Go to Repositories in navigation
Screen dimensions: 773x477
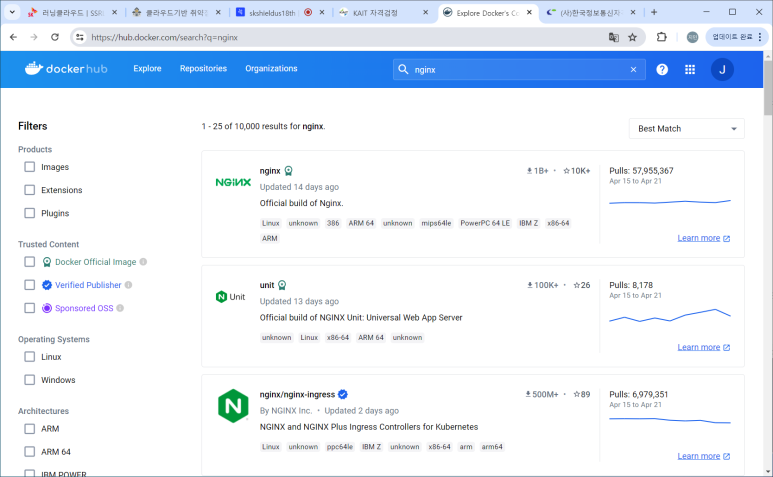point(203,68)
